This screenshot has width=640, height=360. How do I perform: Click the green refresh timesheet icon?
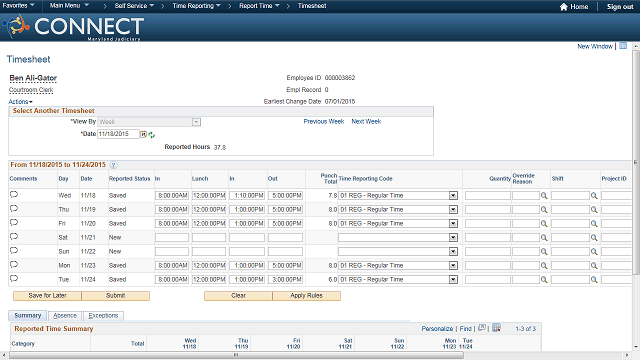pos(152,135)
